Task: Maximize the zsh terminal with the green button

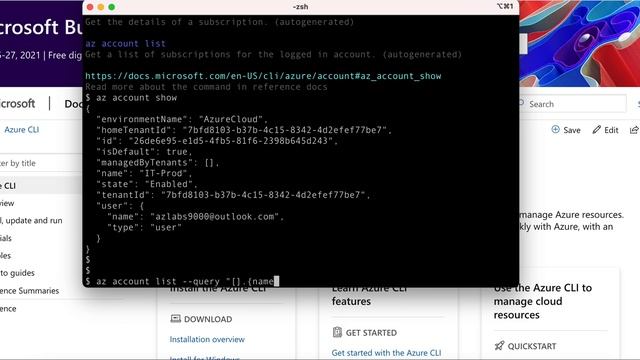Action: pos(111,7)
